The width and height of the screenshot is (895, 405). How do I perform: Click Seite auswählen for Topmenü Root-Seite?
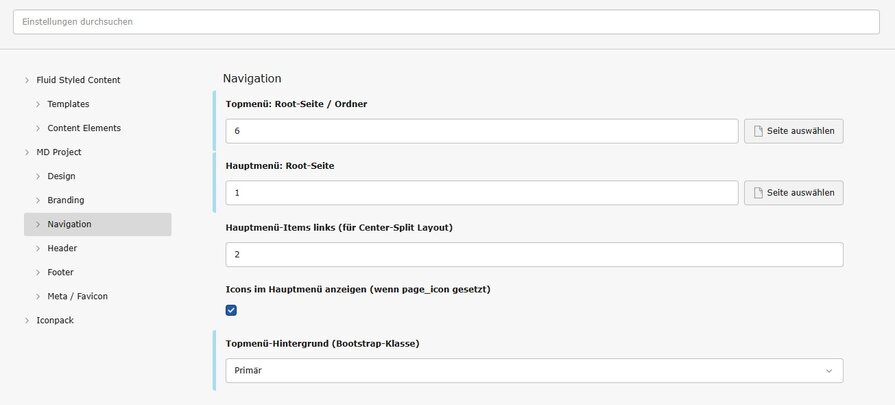(793, 131)
